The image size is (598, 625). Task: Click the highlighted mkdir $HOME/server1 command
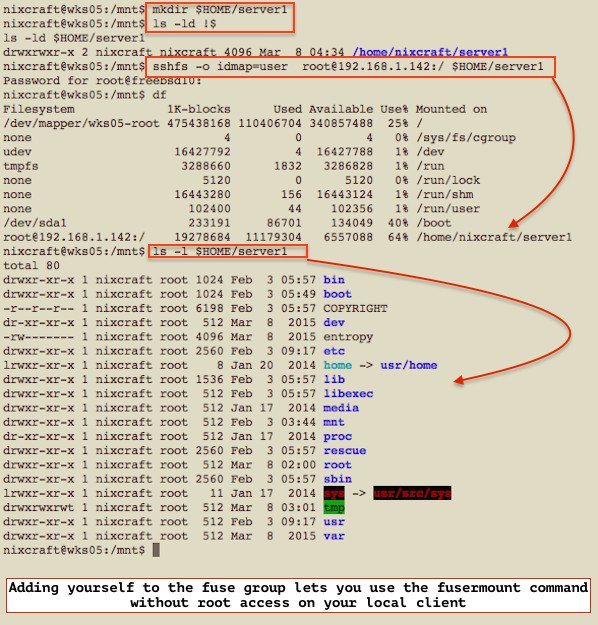(220, 10)
